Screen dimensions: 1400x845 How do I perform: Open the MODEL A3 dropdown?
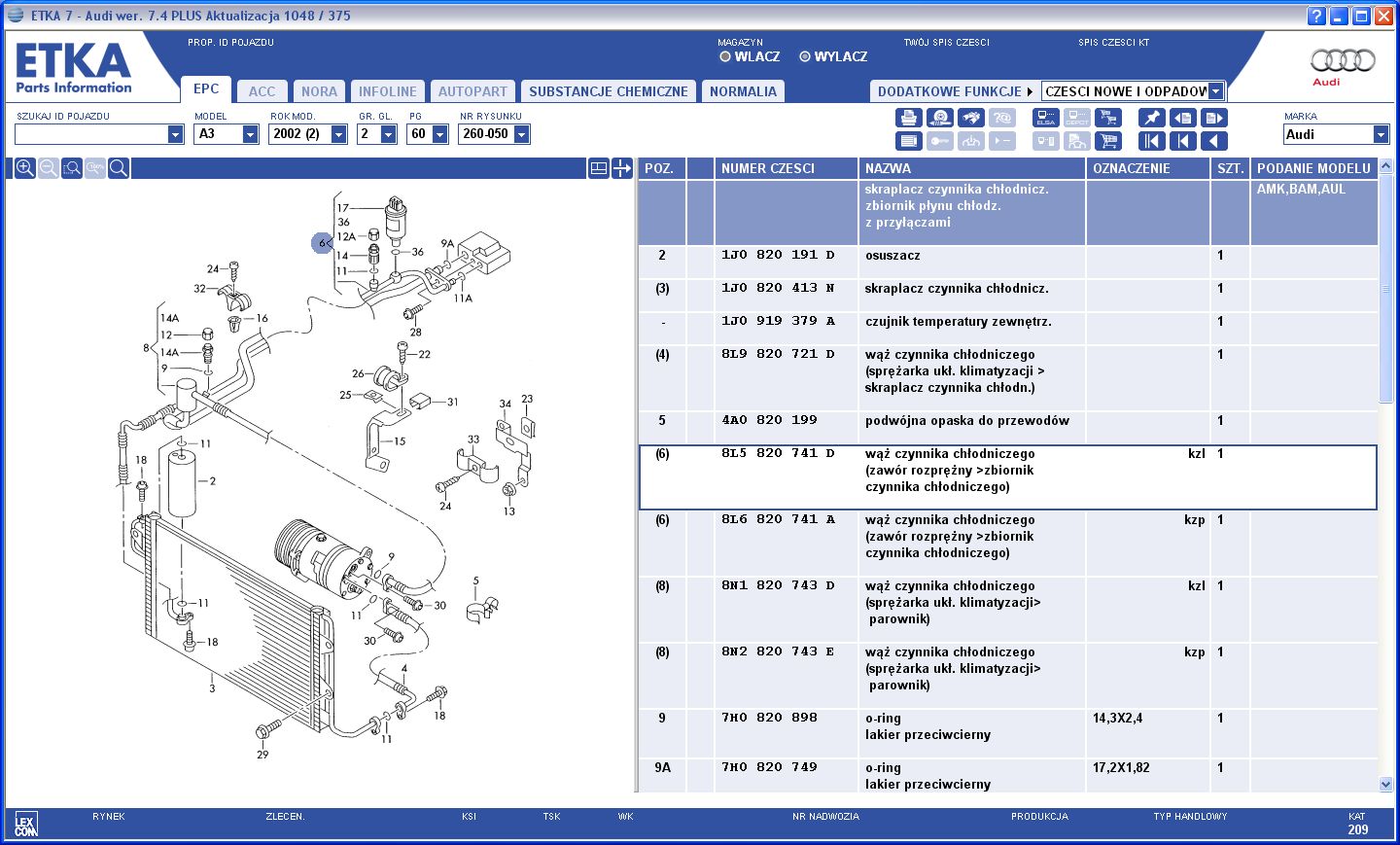pyautogui.click(x=250, y=134)
